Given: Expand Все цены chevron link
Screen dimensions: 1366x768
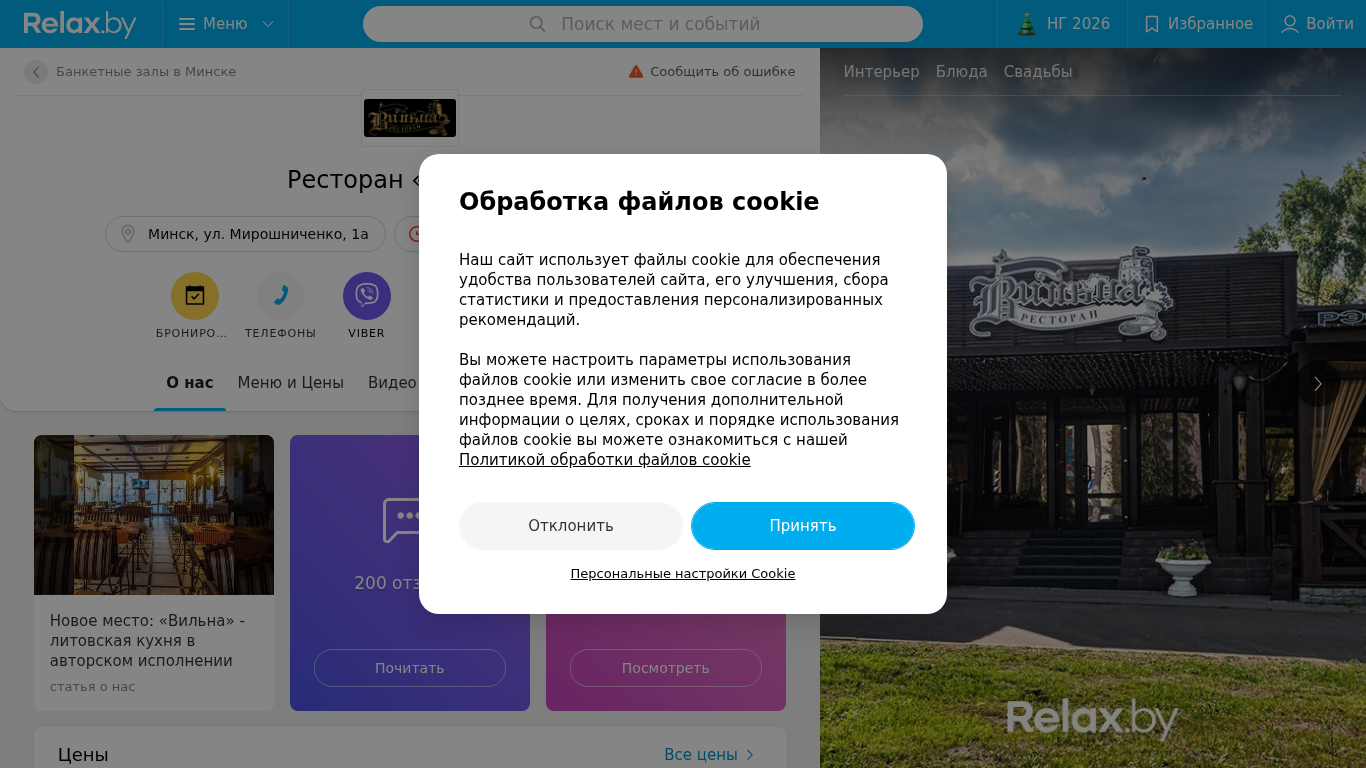Looking at the screenshot, I should click(x=750, y=755).
